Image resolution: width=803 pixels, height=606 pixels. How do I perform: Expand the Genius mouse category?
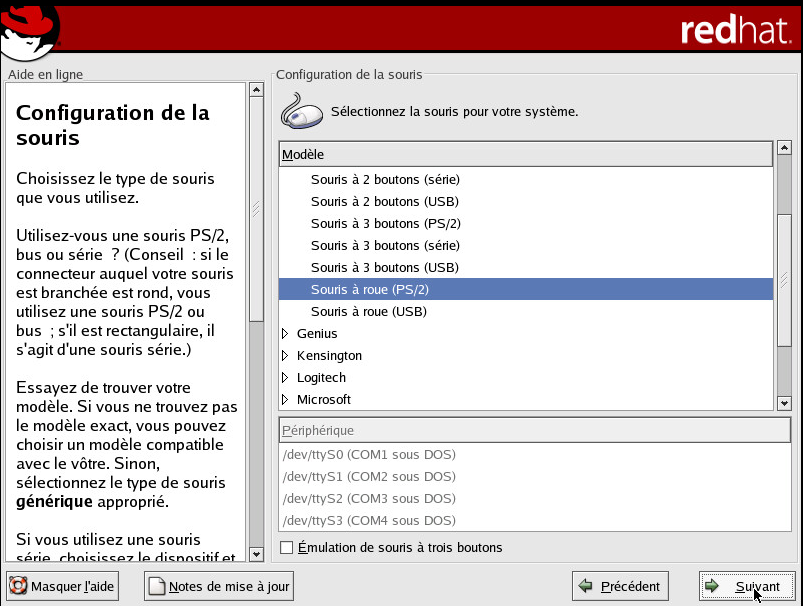coord(286,334)
